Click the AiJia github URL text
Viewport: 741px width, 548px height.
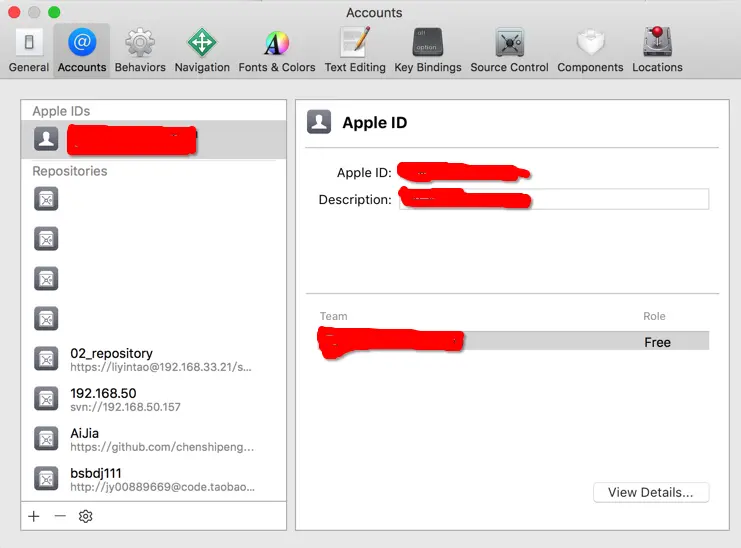(x=162, y=447)
